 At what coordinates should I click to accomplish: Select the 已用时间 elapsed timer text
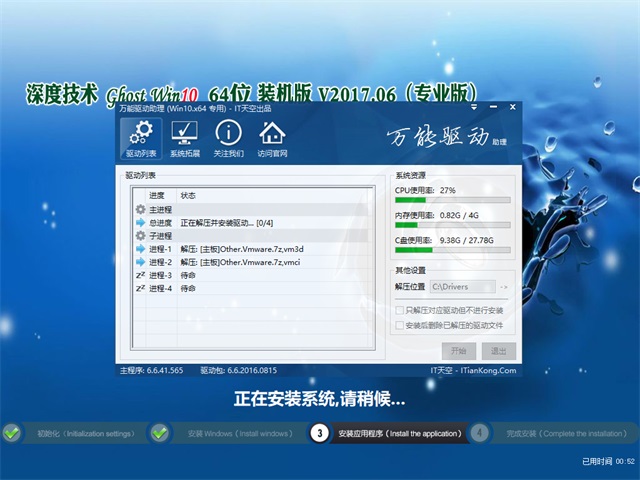coord(609,461)
